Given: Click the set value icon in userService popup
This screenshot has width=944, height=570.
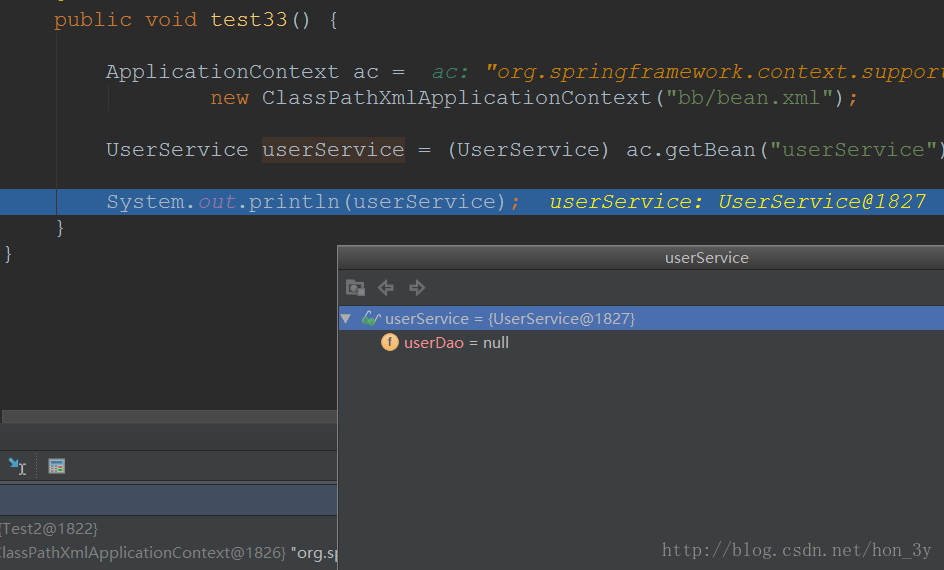Looking at the screenshot, I should pyautogui.click(x=355, y=288).
